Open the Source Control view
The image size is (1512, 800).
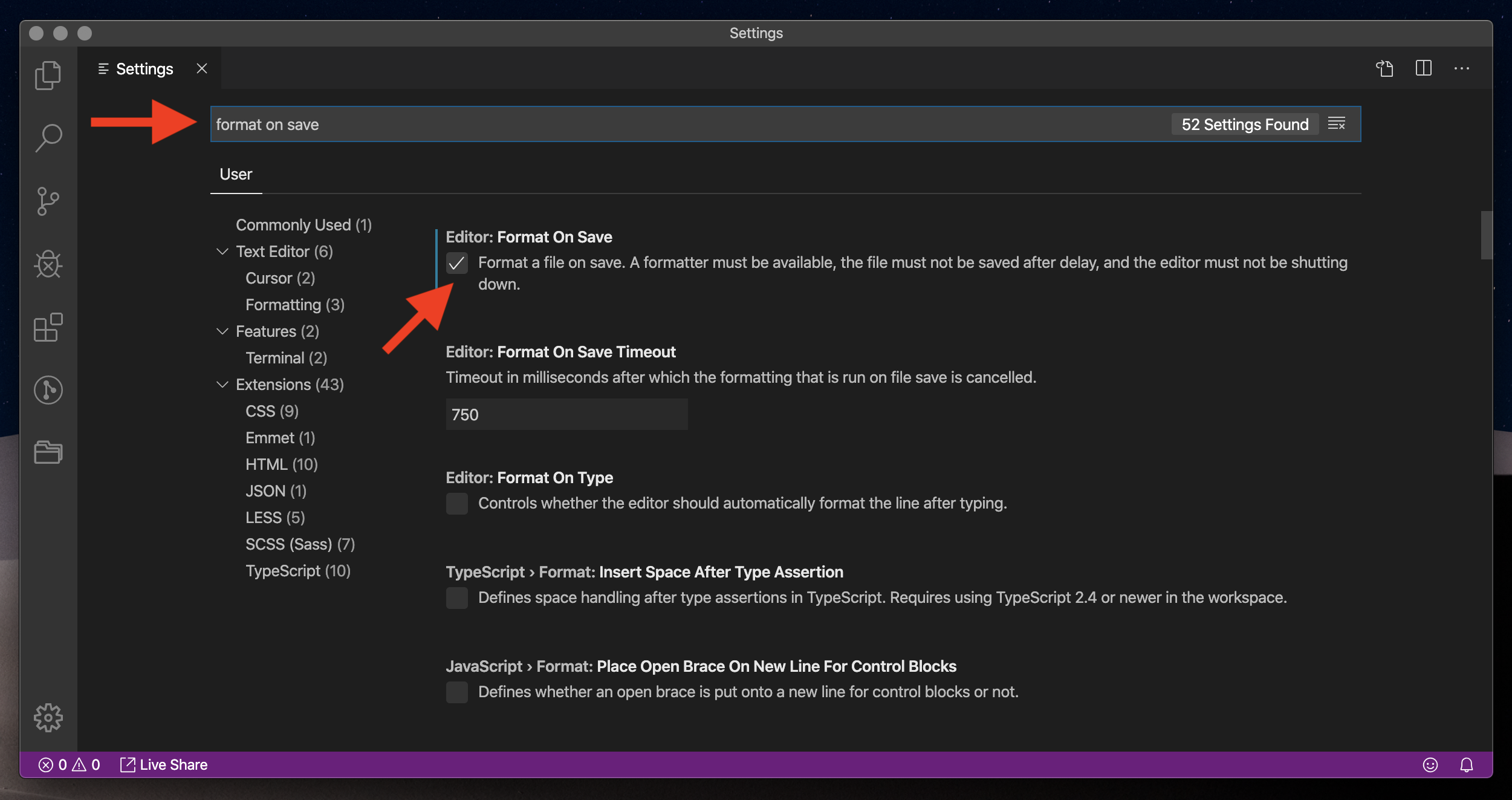[x=48, y=201]
